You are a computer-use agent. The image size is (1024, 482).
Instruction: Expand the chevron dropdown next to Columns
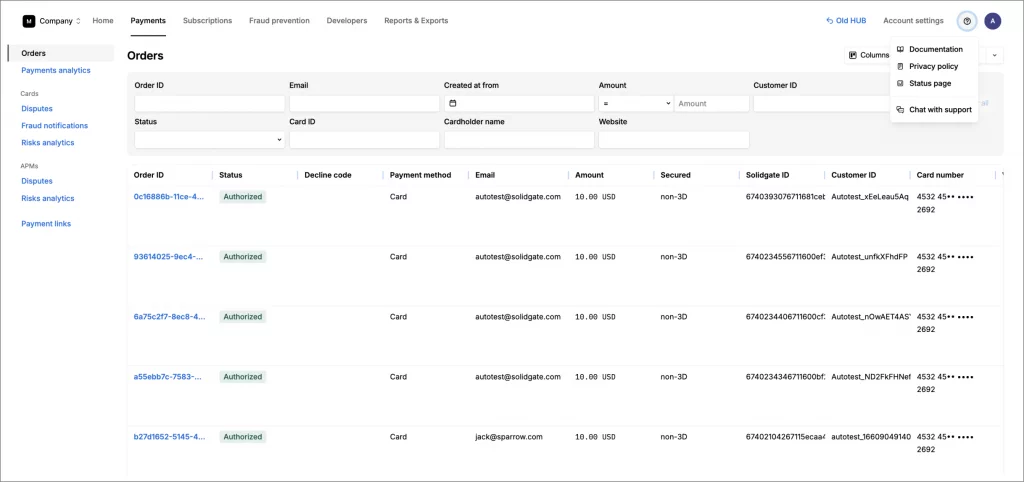click(x=995, y=56)
